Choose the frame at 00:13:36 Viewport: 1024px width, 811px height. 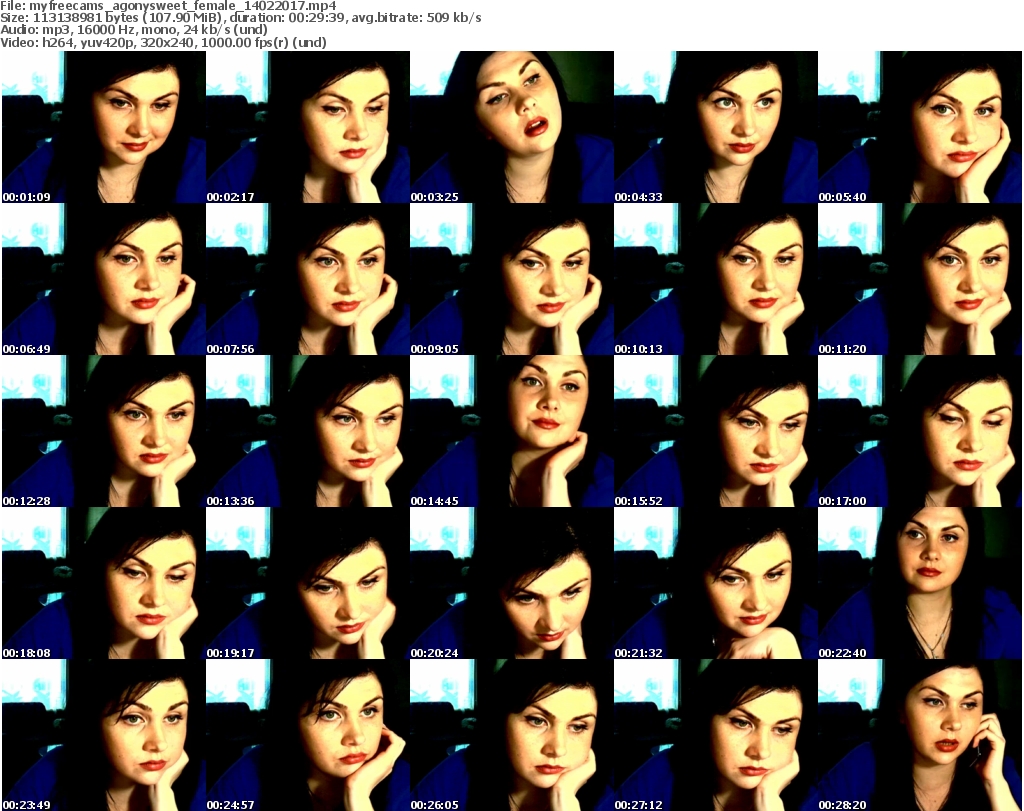[x=308, y=432]
